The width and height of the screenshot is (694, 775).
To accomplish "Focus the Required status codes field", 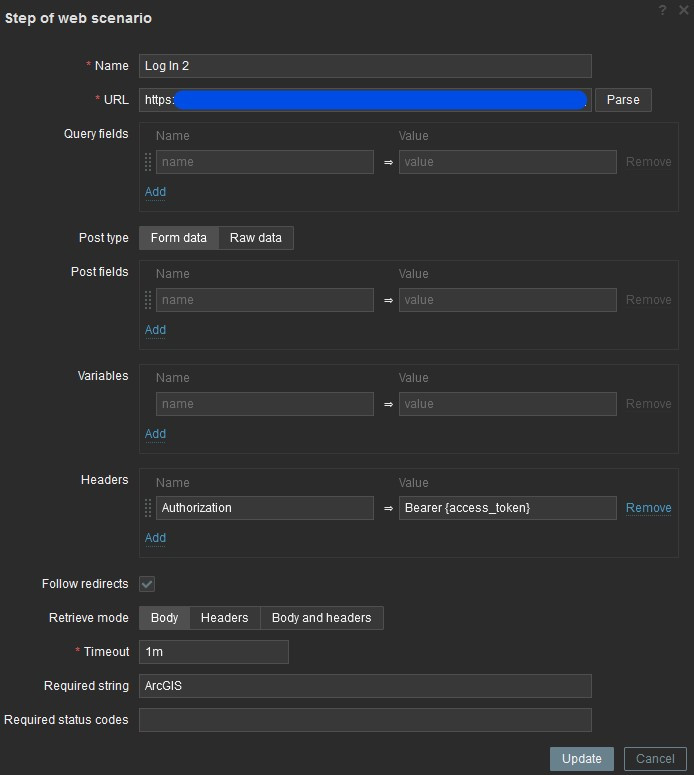I will click(365, 720).
